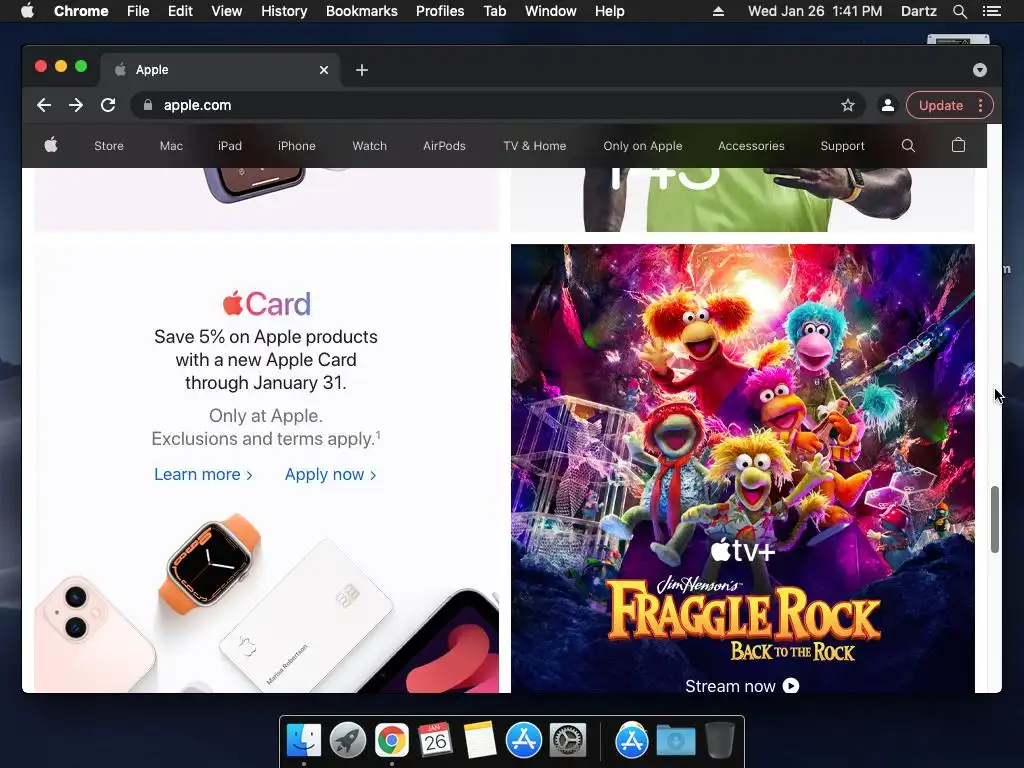This screenshot has width=1024, height=768.
Task: Click the Update button in Chrome
Action: click(x=940, y=105)
